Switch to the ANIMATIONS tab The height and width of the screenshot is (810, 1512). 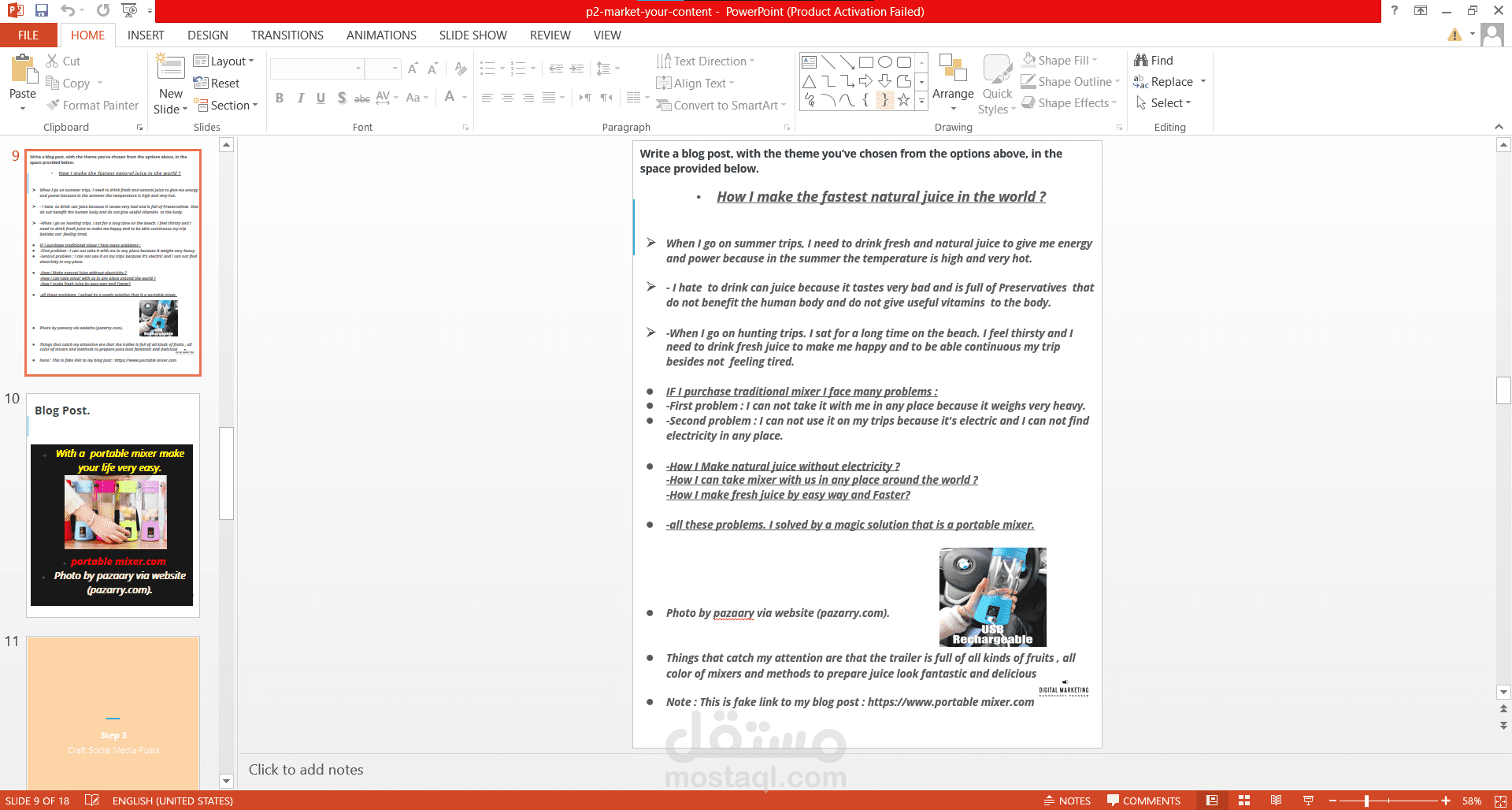pos(381,35)
